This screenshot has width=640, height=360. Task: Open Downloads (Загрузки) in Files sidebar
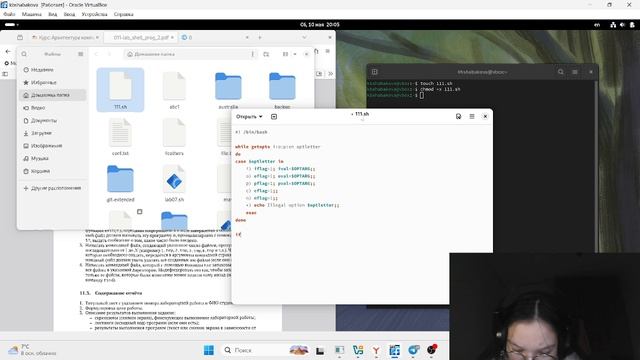[53, 133]
